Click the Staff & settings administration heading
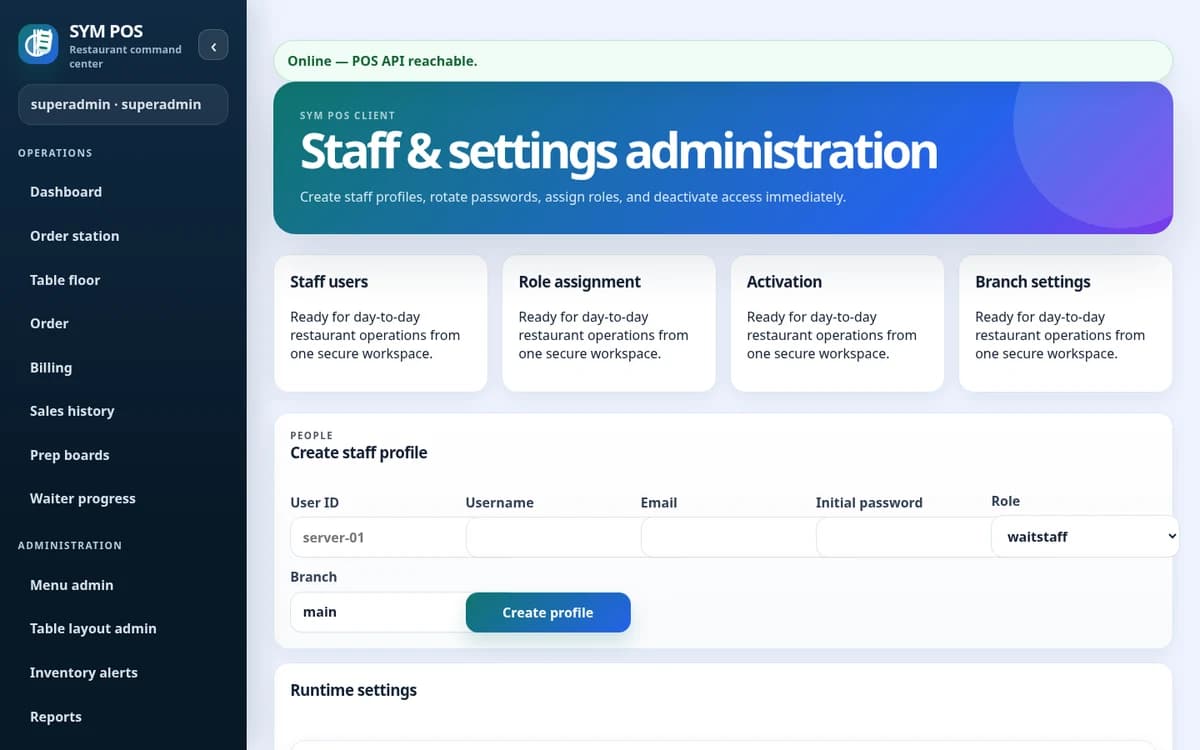This screenshot has width=1200, height=750. [618, 152]
